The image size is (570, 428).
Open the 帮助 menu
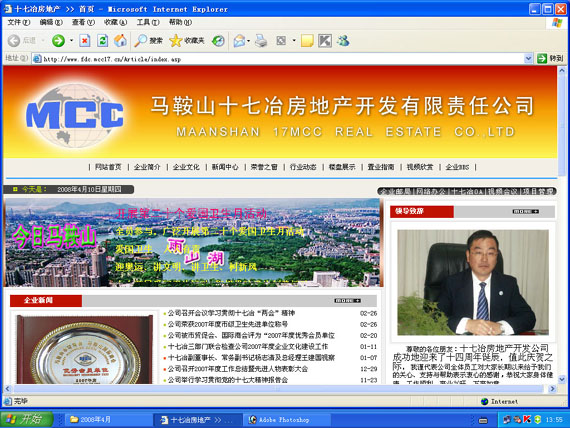pyautogui.click(x=180, y=22)
